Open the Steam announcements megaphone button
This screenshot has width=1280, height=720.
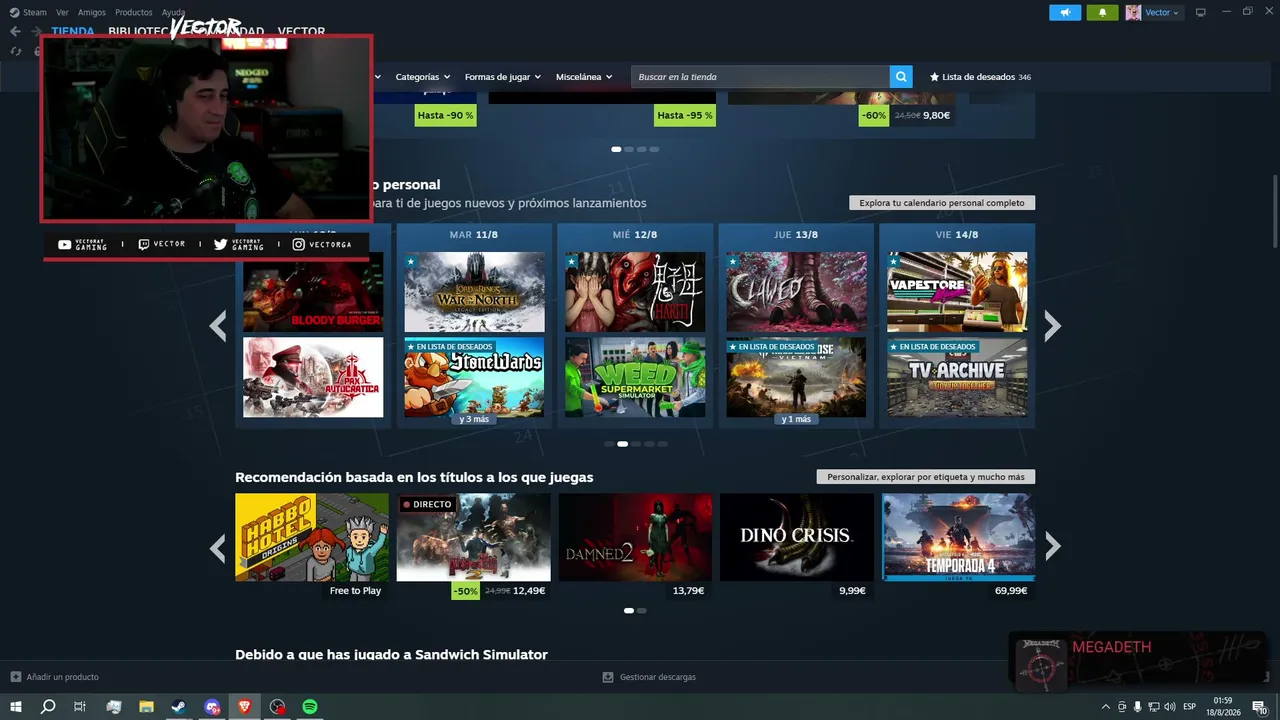[x=1065, y=12]
